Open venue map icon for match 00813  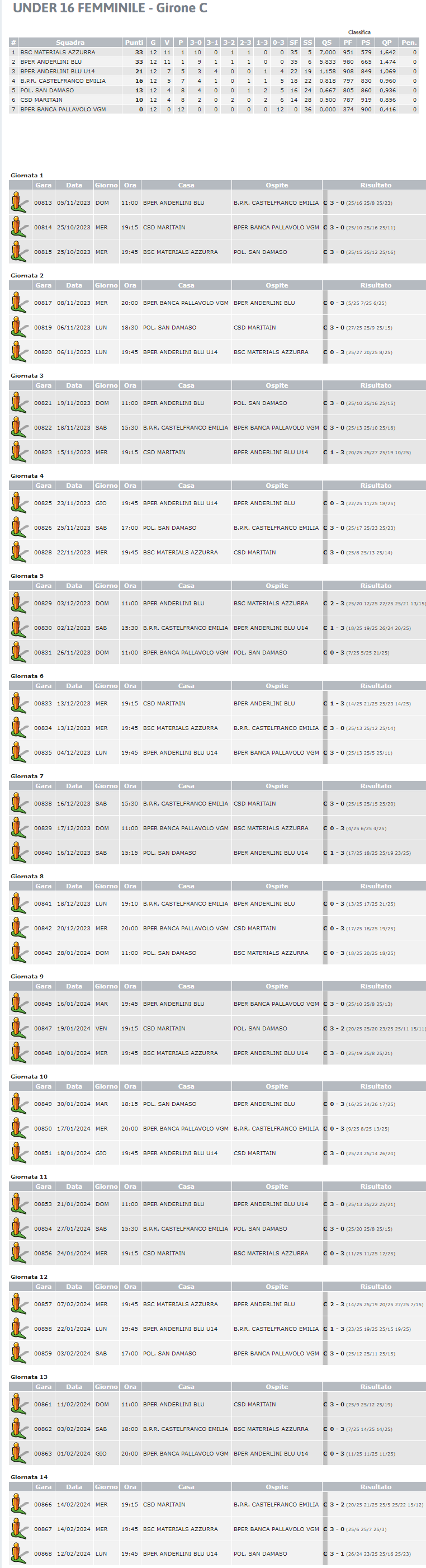pyautogui.click(x=20, y=203)
